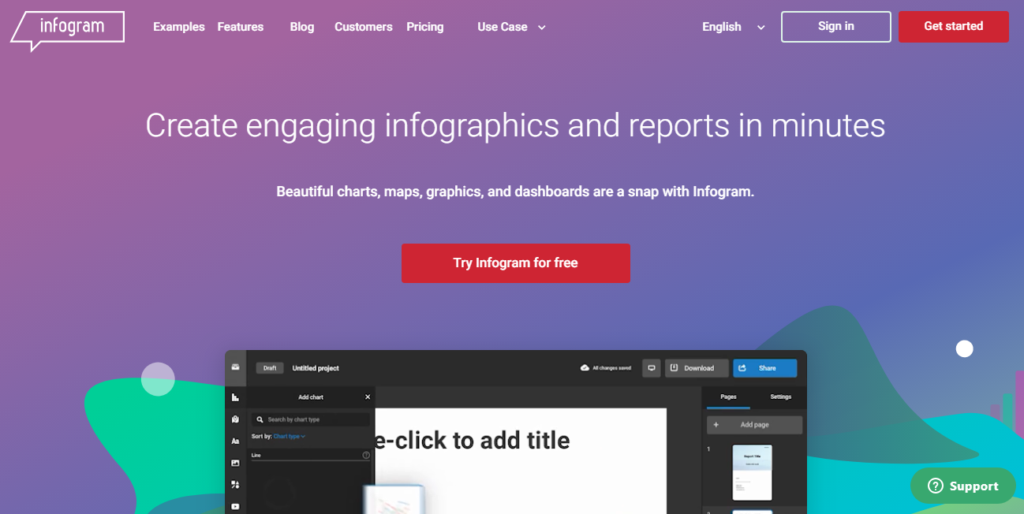Click the Add chart panel heading
The width and height of the screenshot is (1024, 514).
311,397
